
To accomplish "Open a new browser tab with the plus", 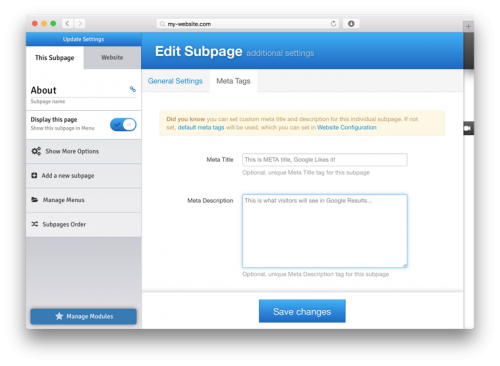I will click(x=468, y=26).
